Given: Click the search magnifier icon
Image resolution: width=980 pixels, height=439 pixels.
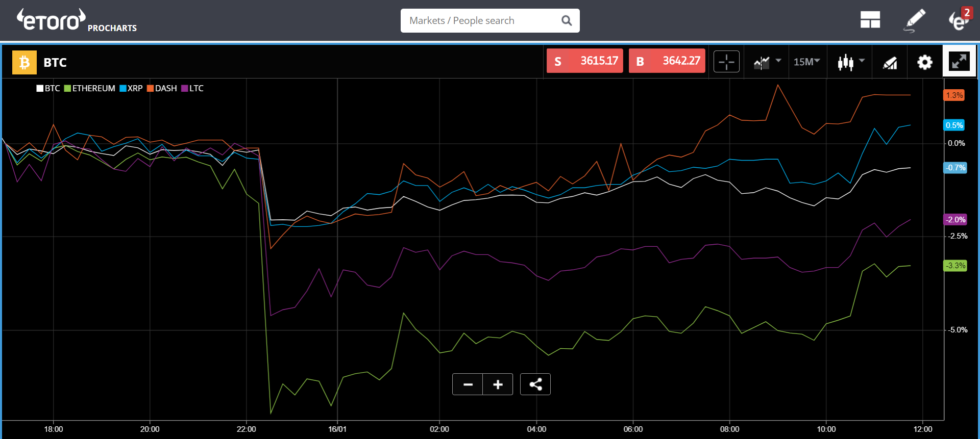Looking at the screenshot, I should click(x=567, y=20).
